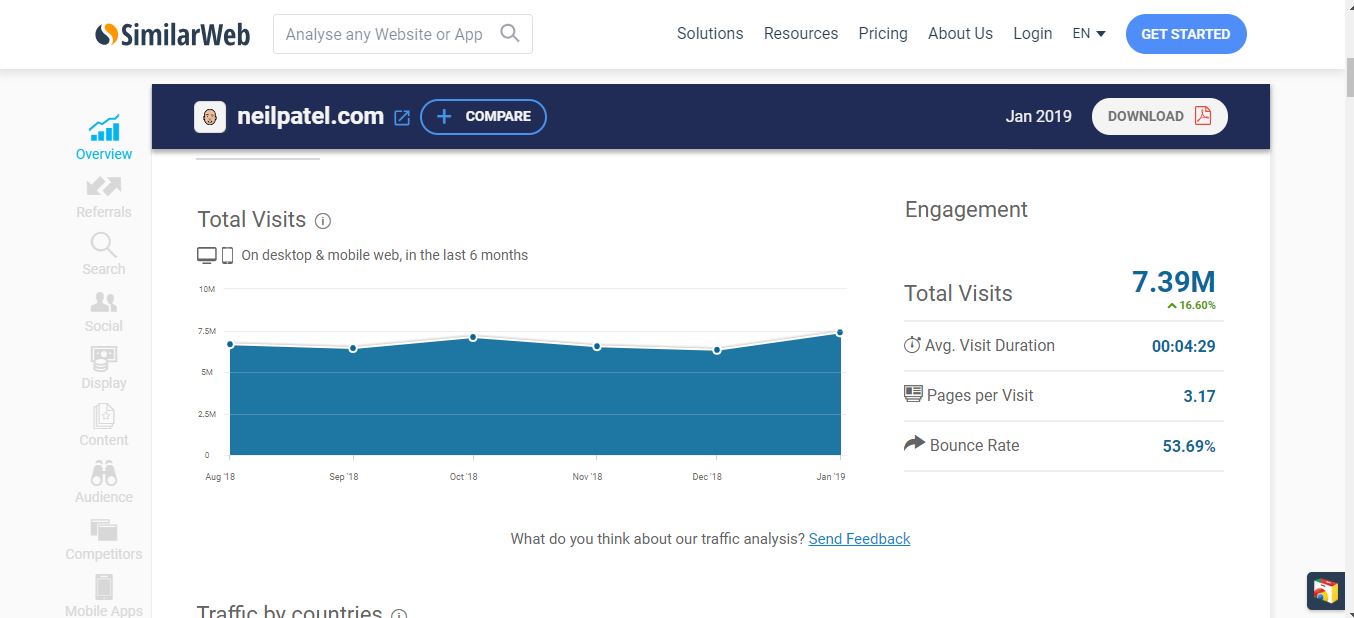Image resolution: width=1354 pixels, height=618 pixels.
Task: Click the mobile device icon
Action: coord(227,256)
